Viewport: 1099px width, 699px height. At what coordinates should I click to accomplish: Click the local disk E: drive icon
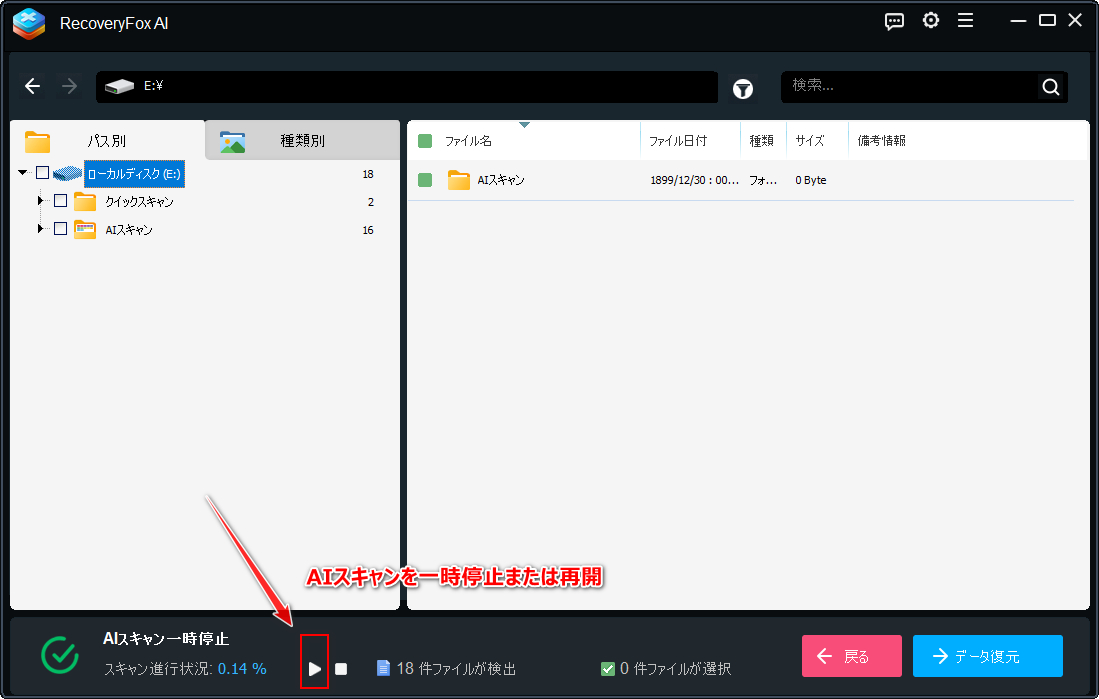click(x=67, y=173)
